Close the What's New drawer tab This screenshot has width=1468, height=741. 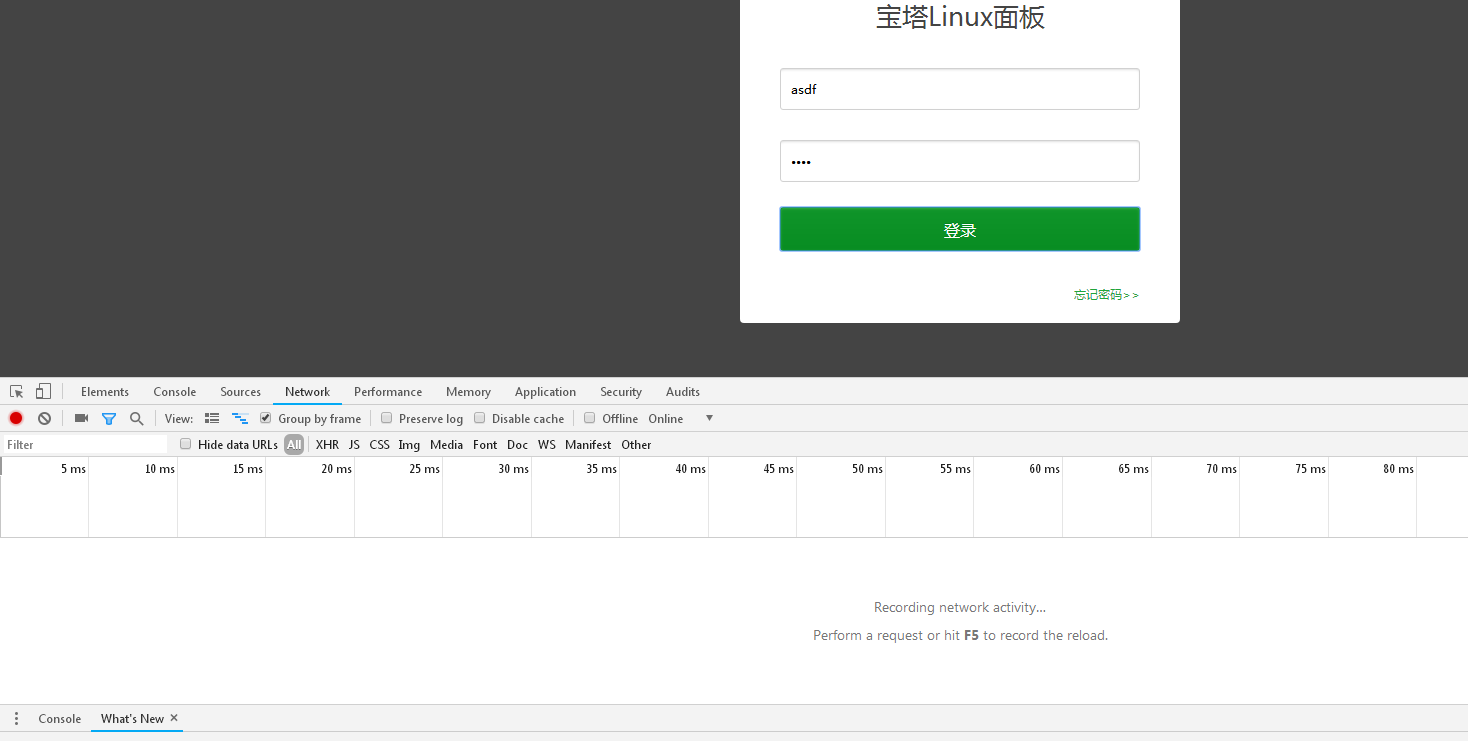point(174,718)
